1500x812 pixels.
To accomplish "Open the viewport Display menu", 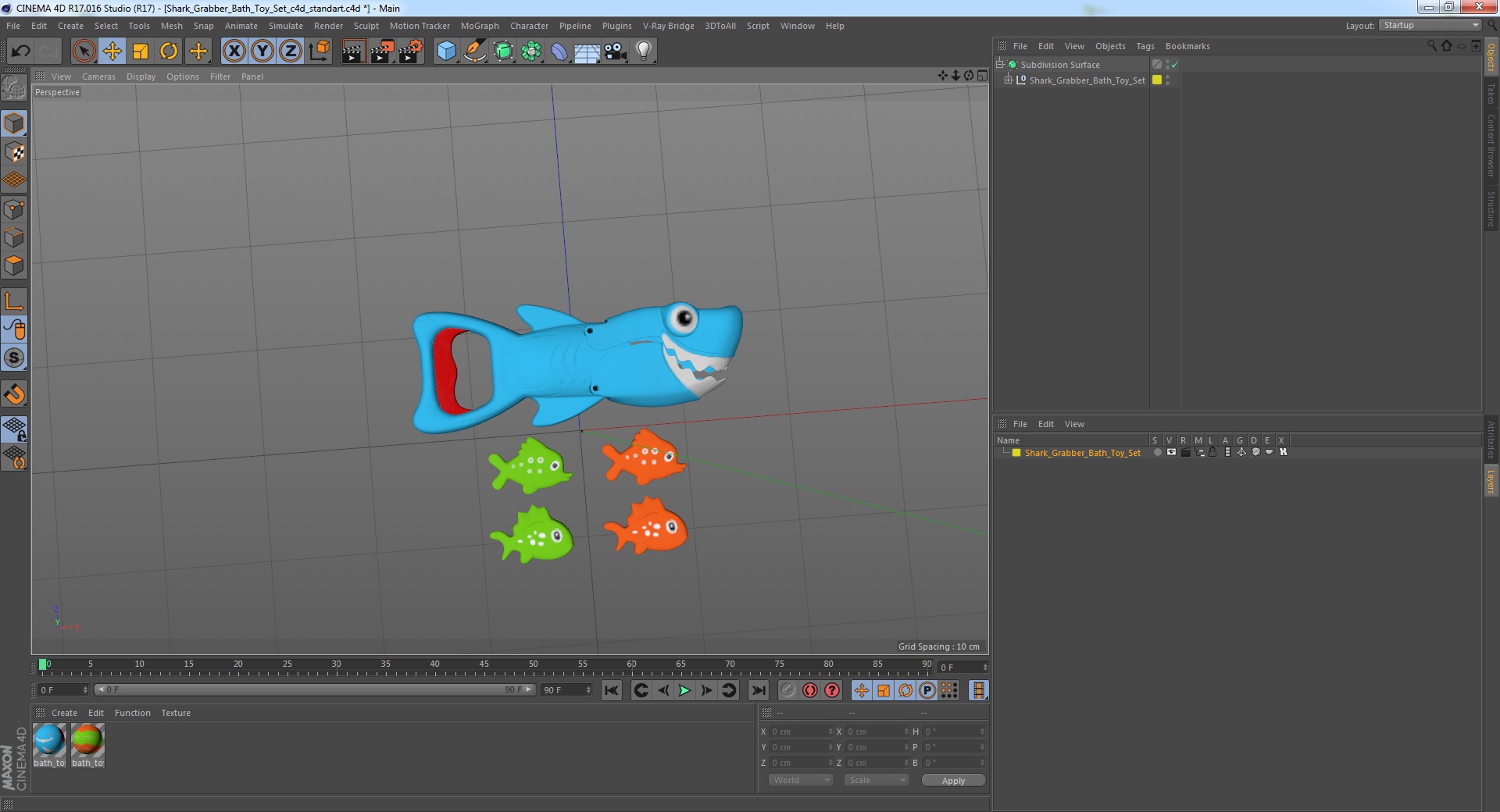I will coord(141,77).
